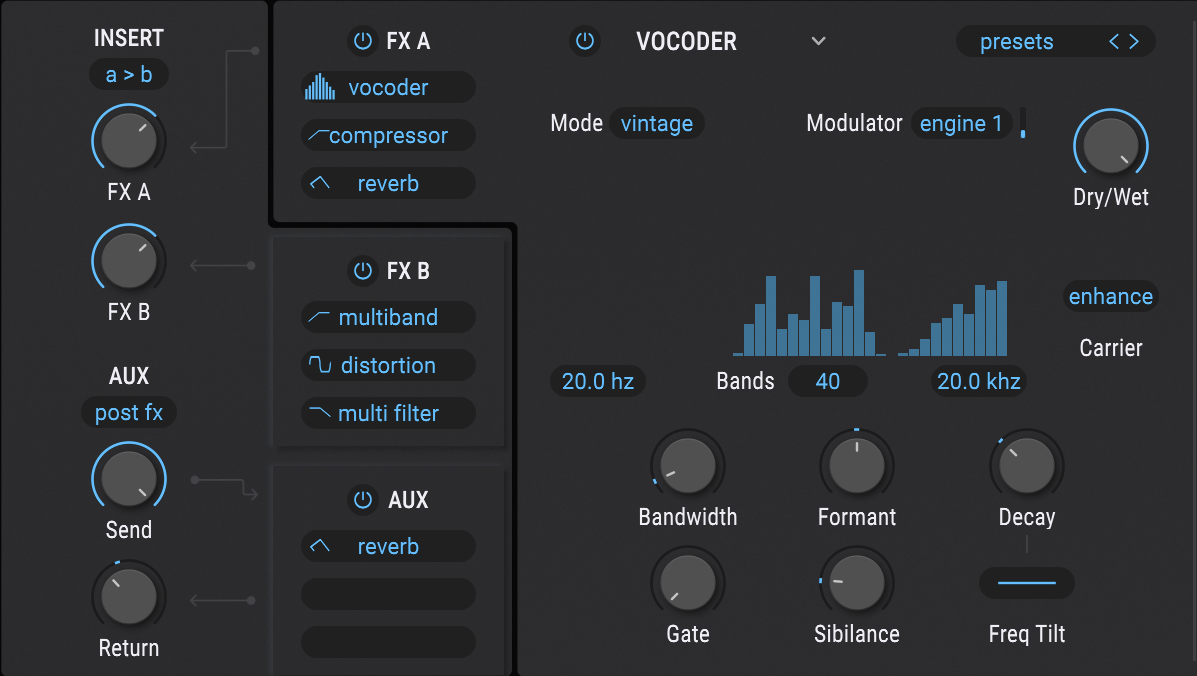Change AUX routing from post fx

coord(128,412)
